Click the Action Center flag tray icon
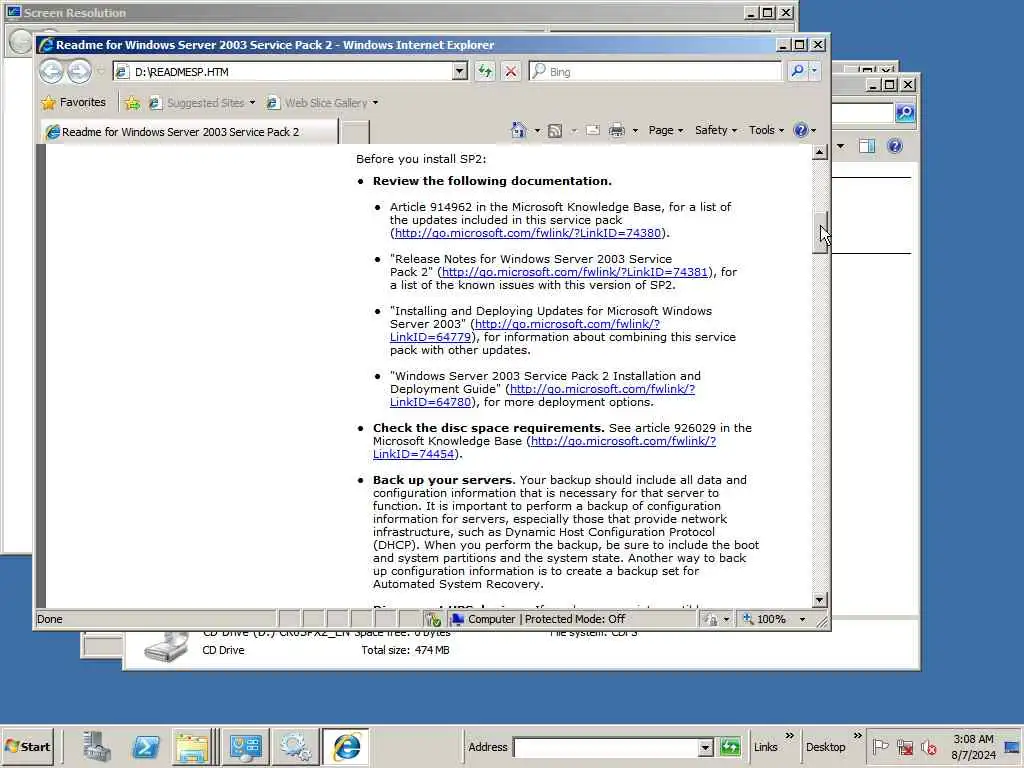 click(880, 746)
